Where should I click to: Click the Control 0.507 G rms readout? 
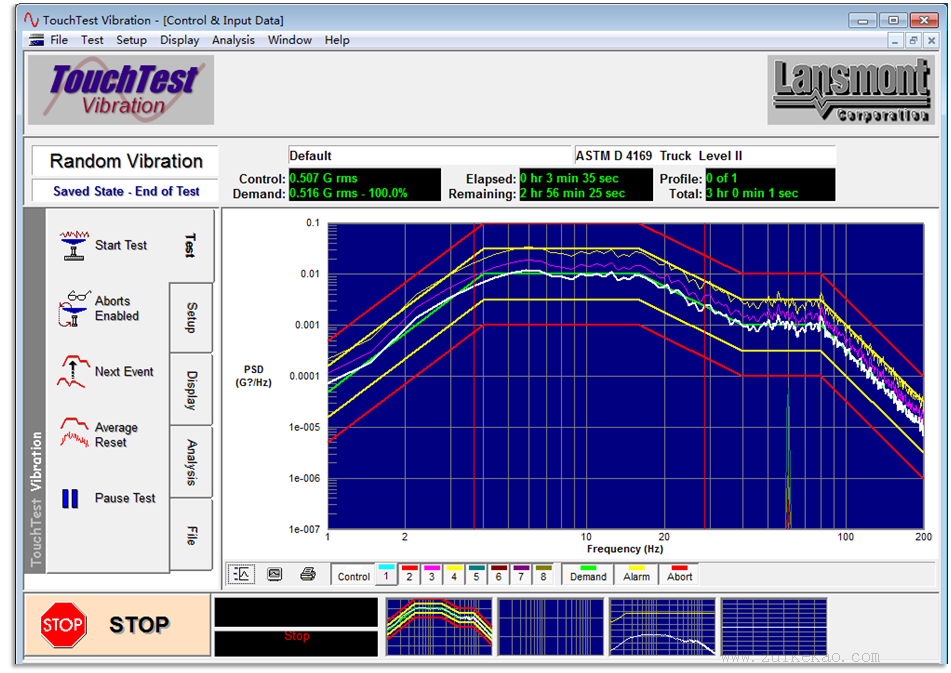365,178
